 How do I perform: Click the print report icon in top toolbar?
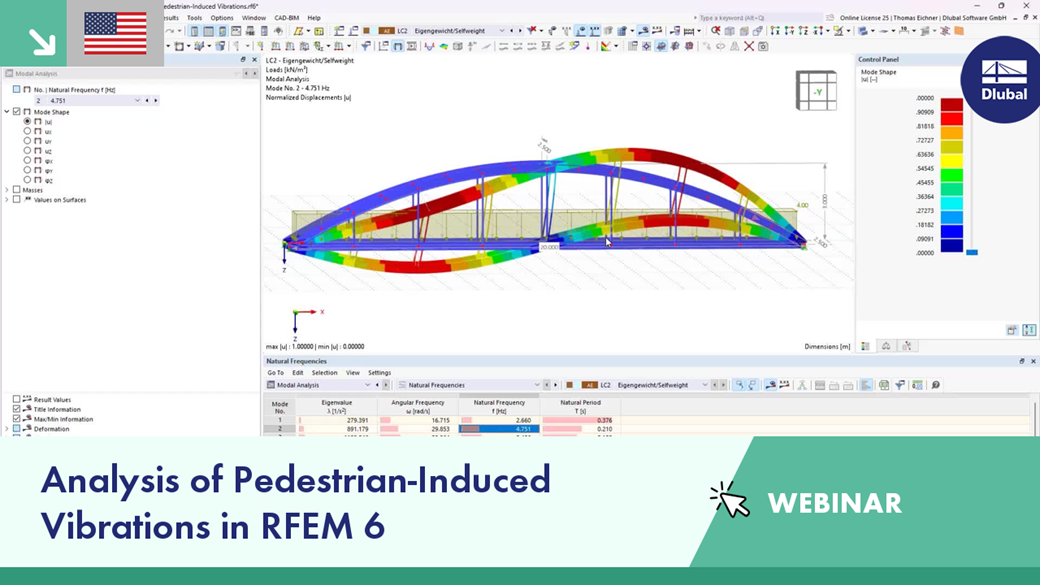[250, 31]
